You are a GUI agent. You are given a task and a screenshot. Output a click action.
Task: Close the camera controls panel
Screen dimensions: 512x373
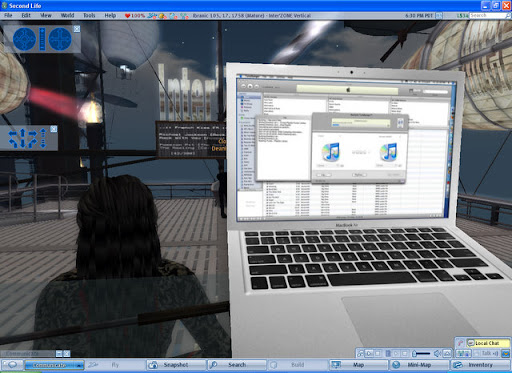[x=77, y=29]
